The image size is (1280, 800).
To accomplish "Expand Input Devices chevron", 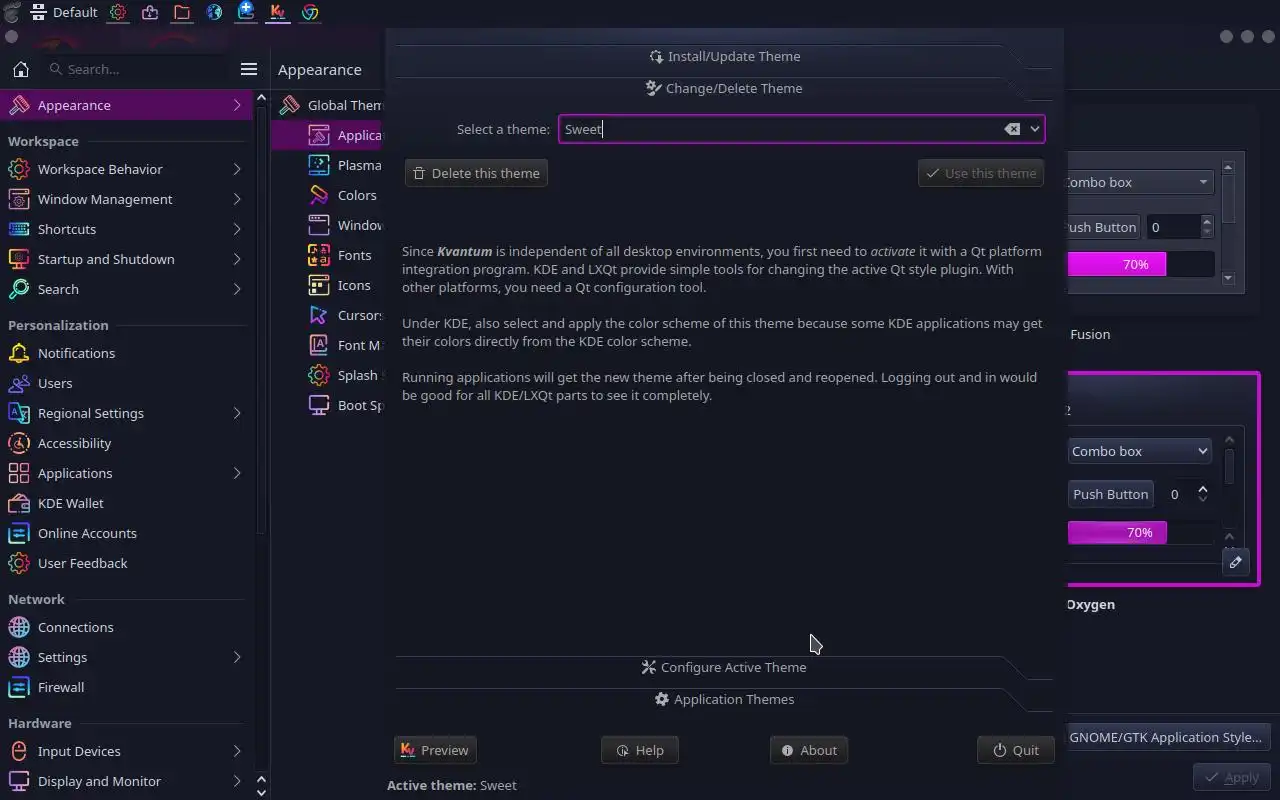I will click(237, 751).
